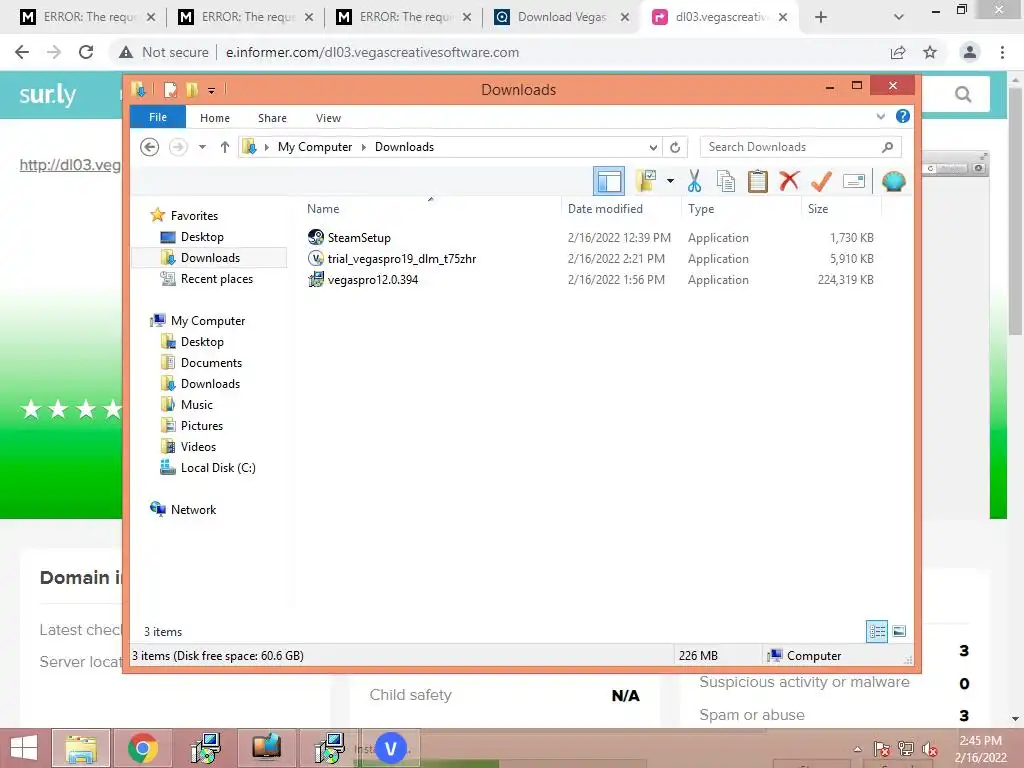Image resolution: width=1024 pixels, height=768 pixels.
Task: Open the File menu tab
Action: pyautogui.click(x=158, y=117)
